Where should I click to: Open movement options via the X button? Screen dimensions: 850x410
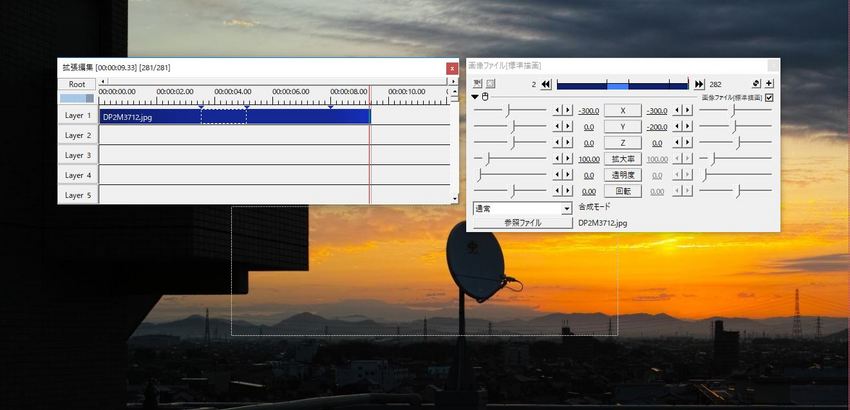623,111
